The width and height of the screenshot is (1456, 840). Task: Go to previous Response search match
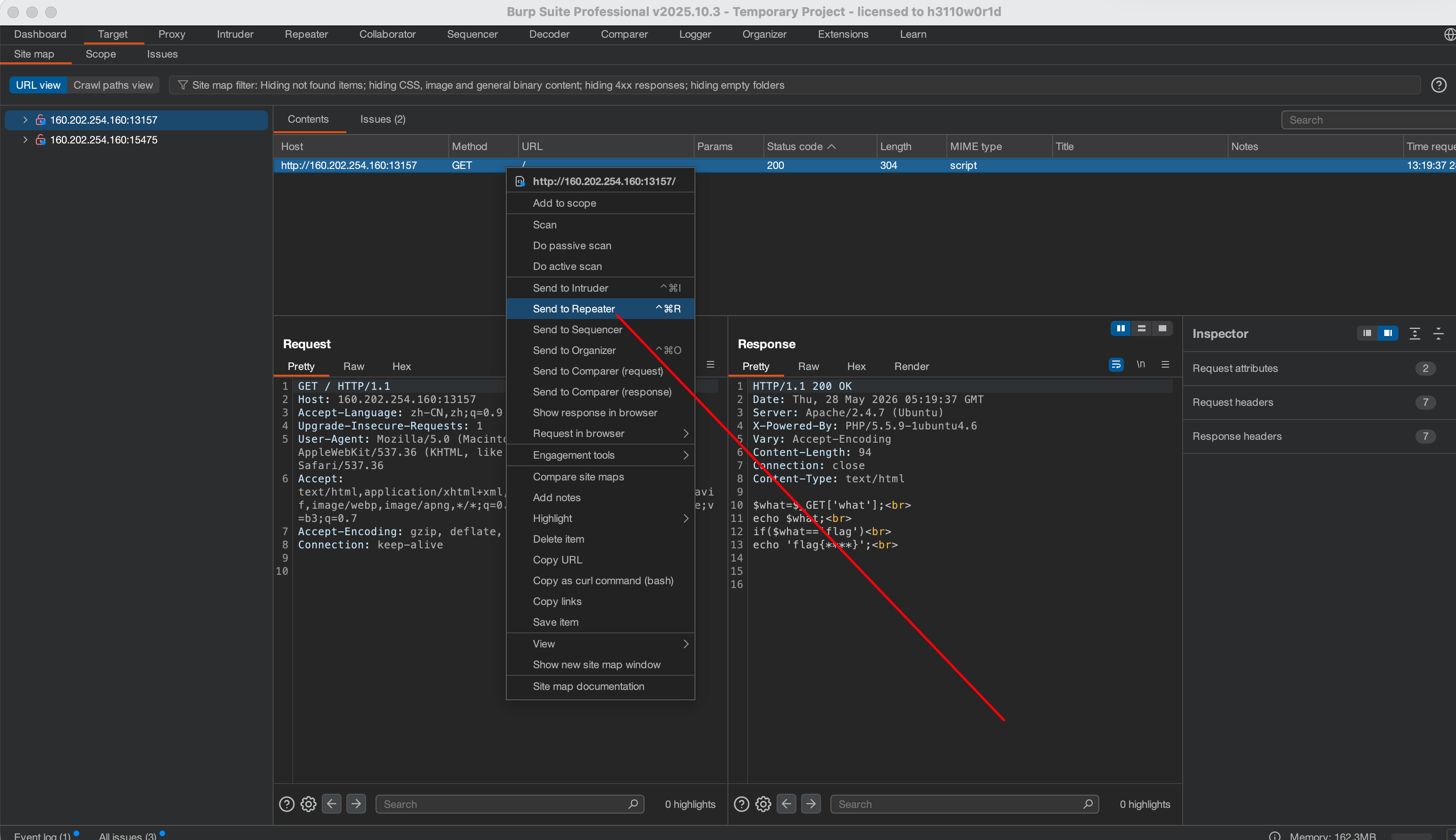tap(787, 804)
